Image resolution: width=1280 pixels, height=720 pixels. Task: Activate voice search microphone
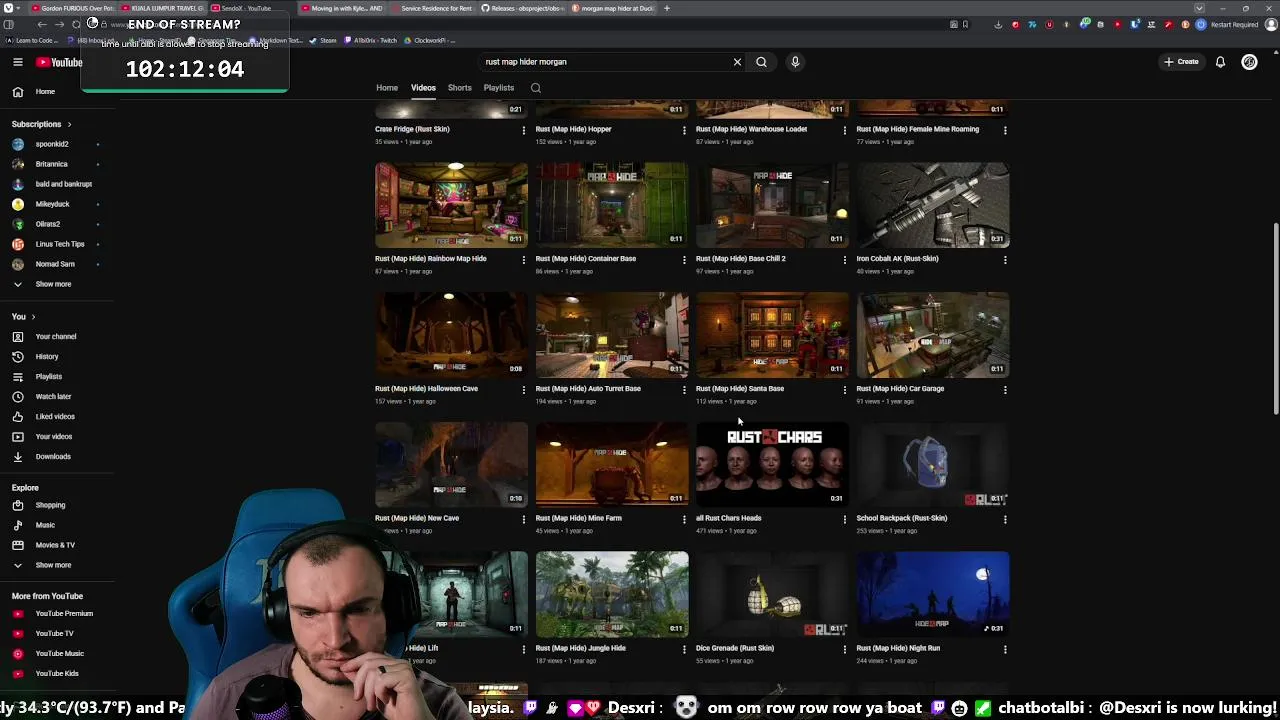795,62
